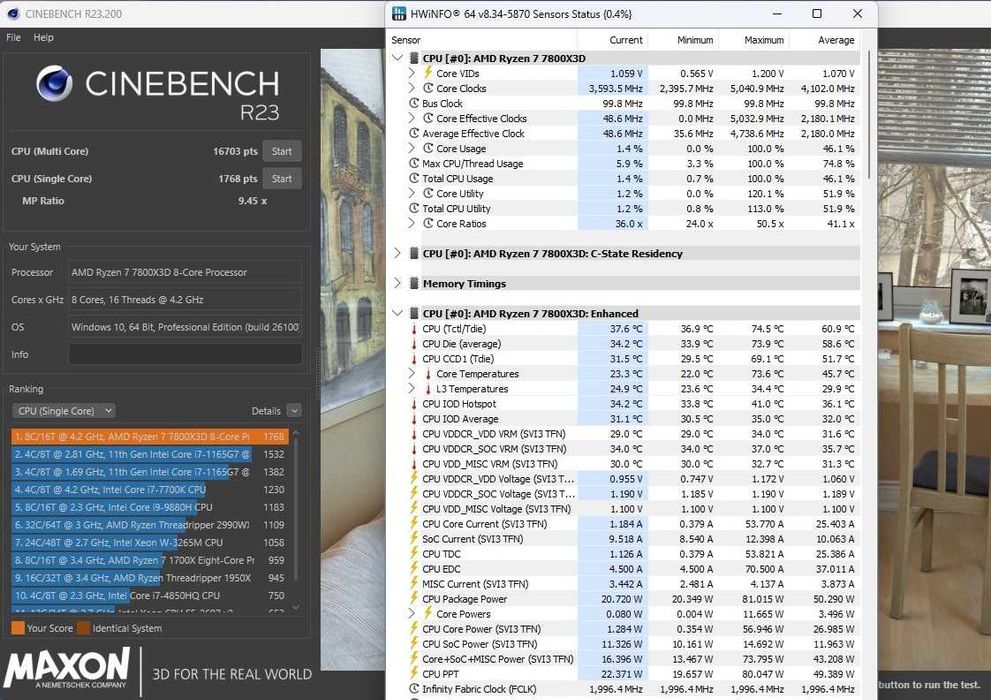
Task: Expand the Memory Timings section
Action: point(398,284)
